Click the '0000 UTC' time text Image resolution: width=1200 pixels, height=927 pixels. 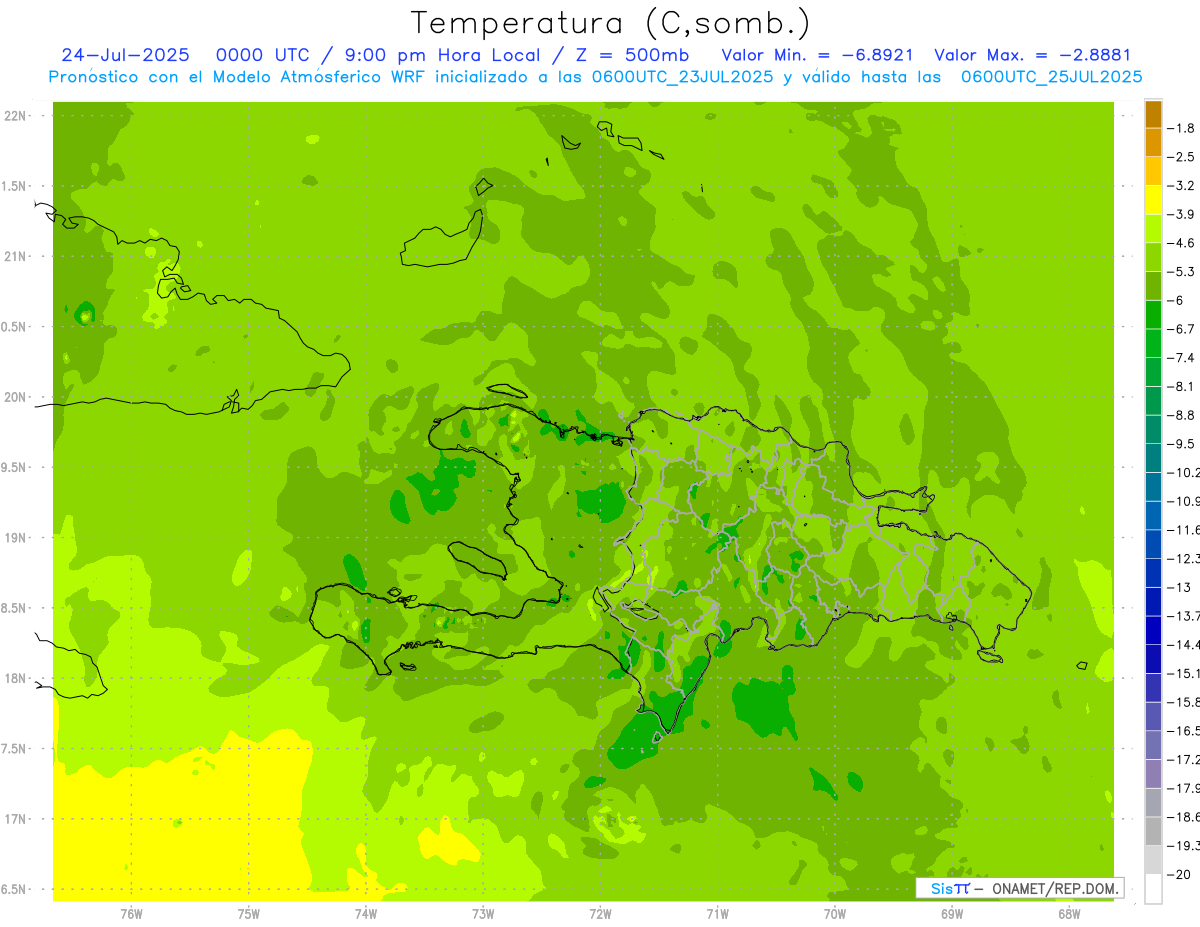[x=266, y=55]
